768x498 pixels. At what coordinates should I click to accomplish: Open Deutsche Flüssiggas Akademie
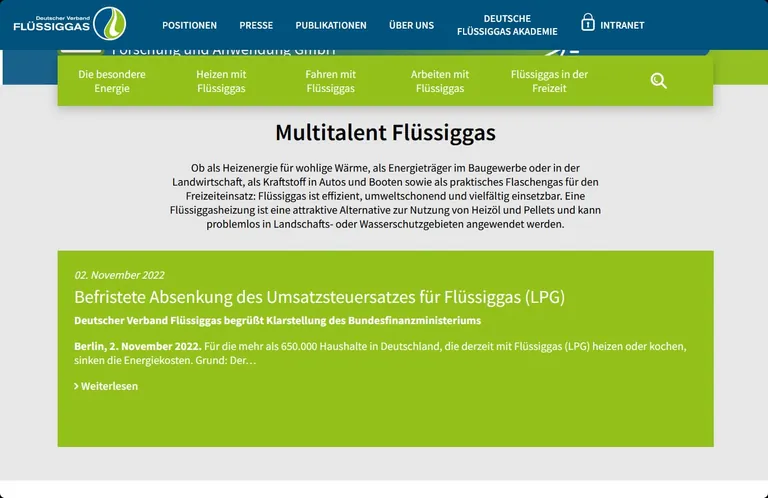tap(507, 25)
